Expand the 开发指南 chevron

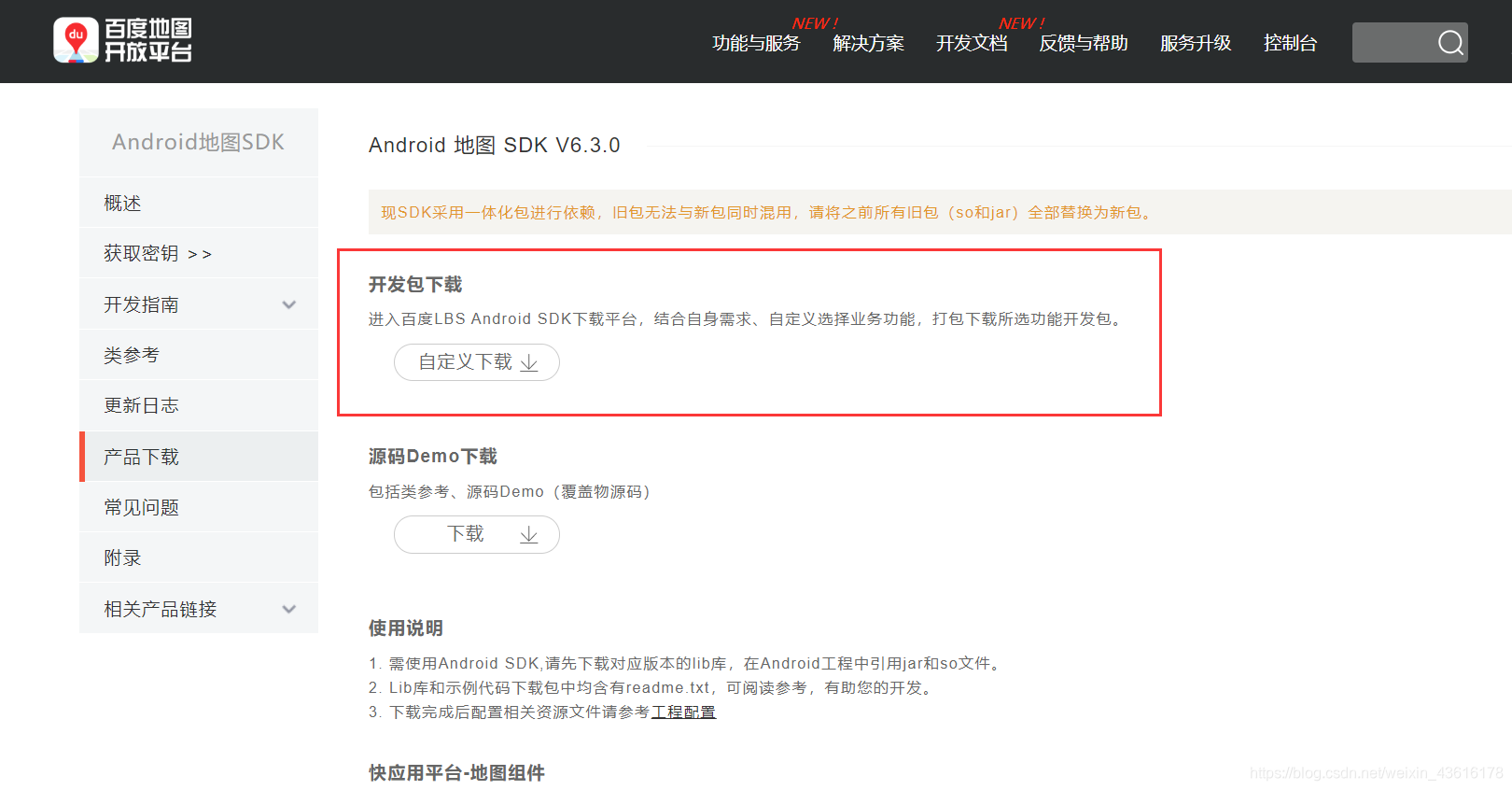pos(289,304)
